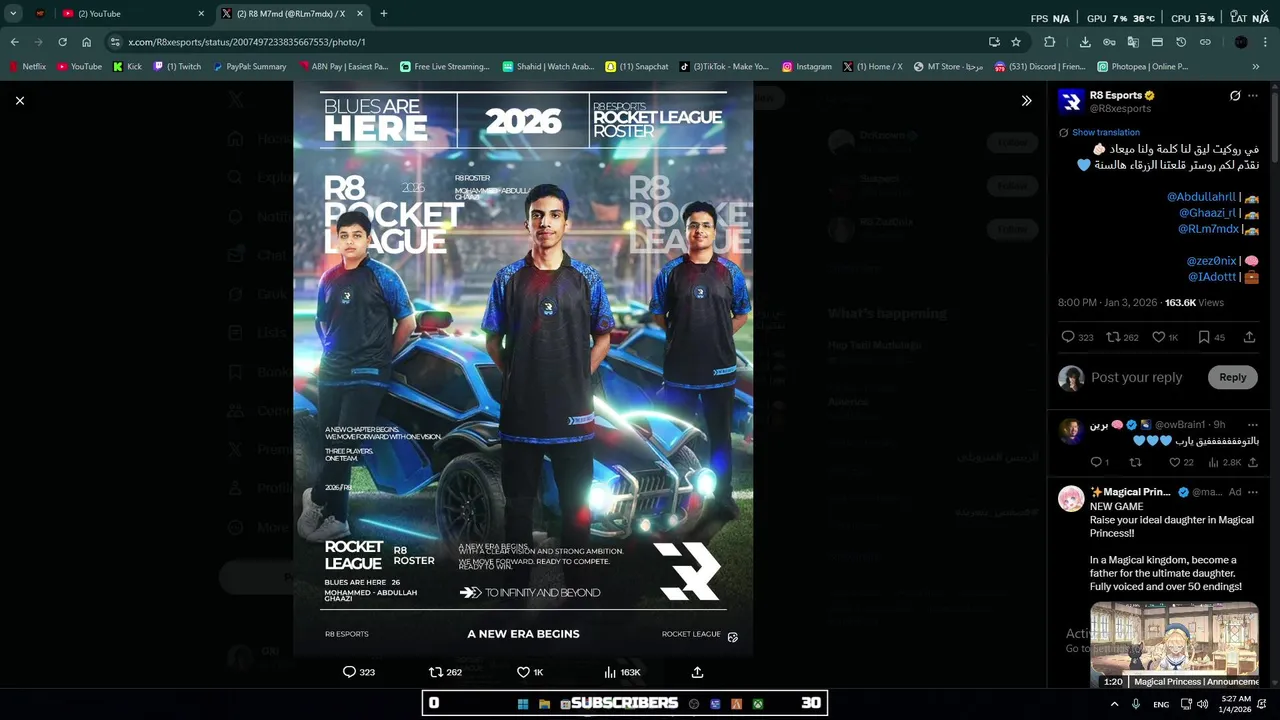Open the R8 Esports profile avatar
The width and height of the screenshot is (1280, 720).
[x=1071, y=102]
